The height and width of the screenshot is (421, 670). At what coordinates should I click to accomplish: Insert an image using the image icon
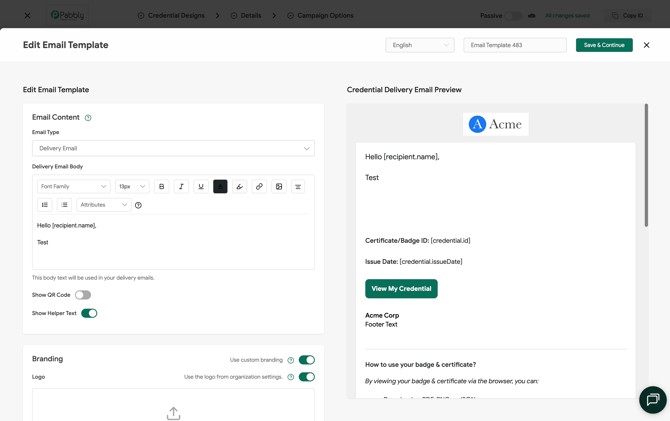tap(279, 186)
